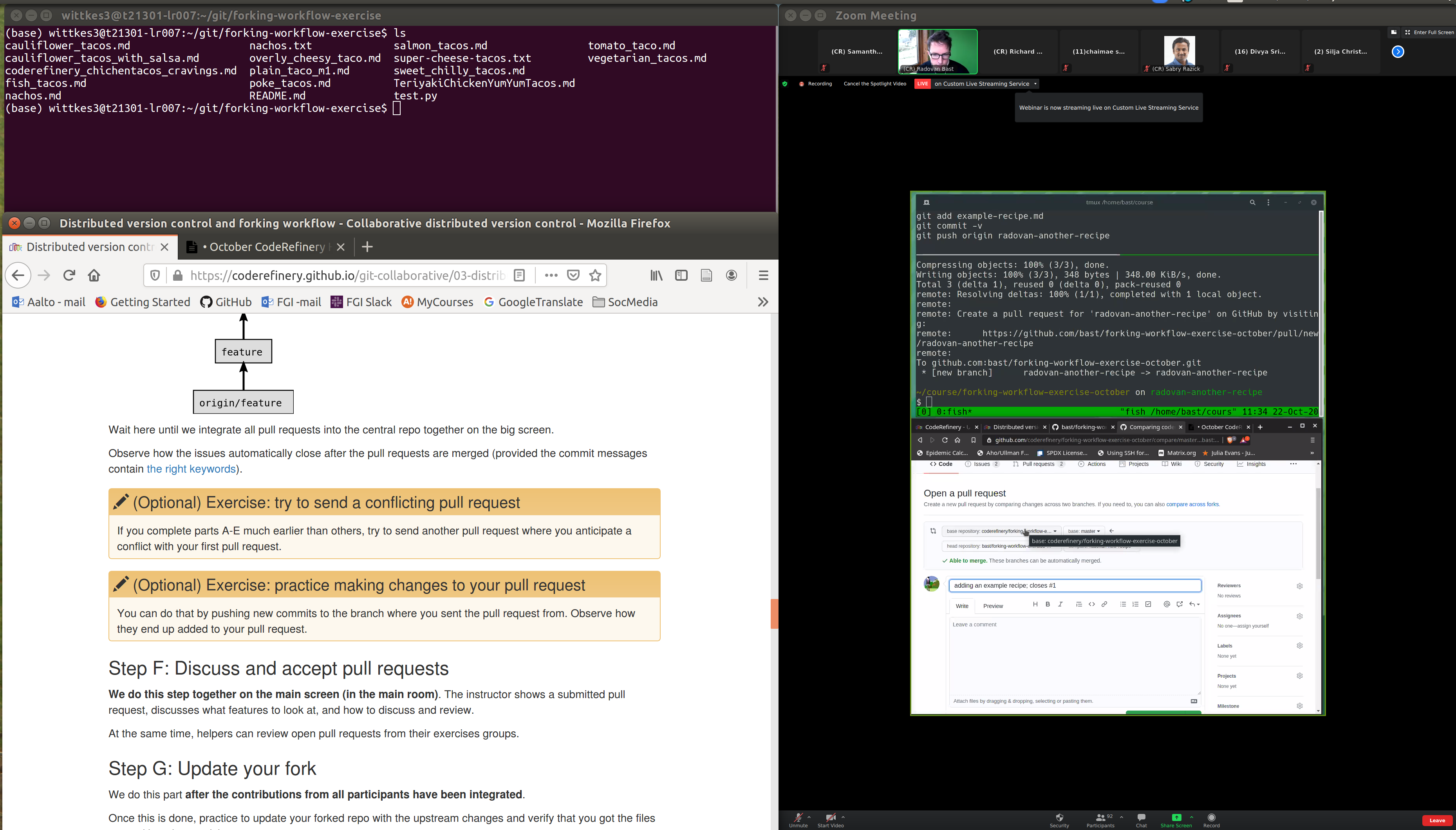1456x830 pixels.
Task: Follow the 'the right keywords' link
Action: (x=191, y=469)
